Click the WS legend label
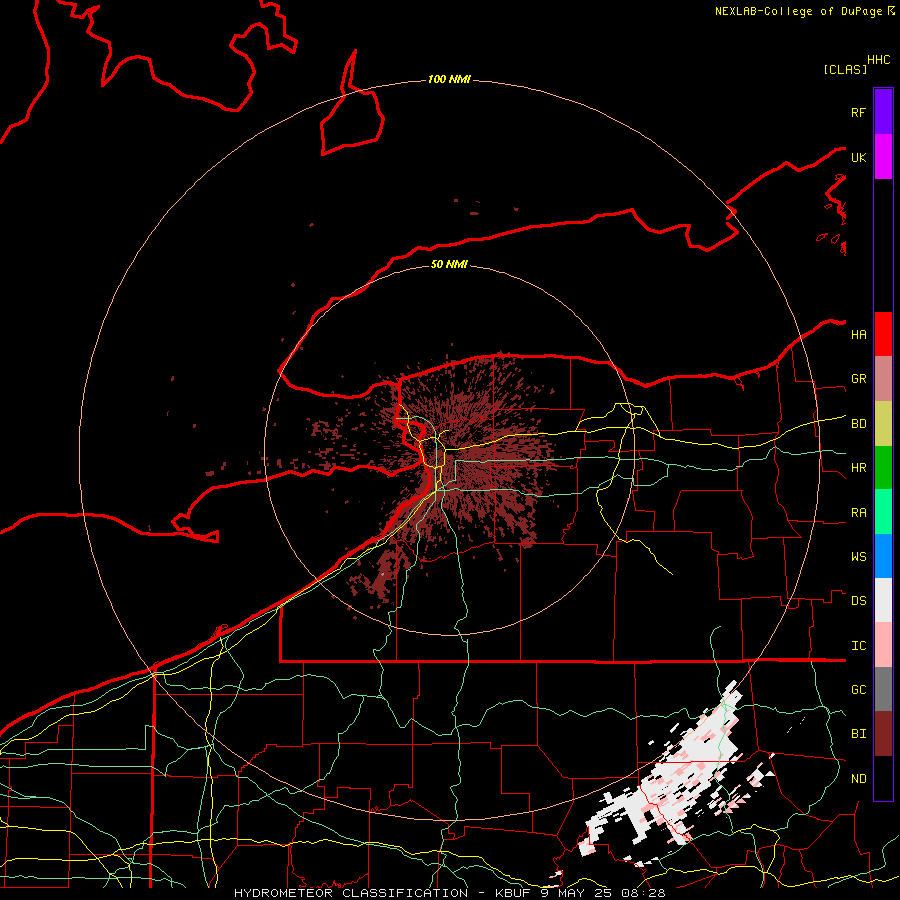This screenshot has height=900, width=900. pyautogui.click(x=858, y=557)
